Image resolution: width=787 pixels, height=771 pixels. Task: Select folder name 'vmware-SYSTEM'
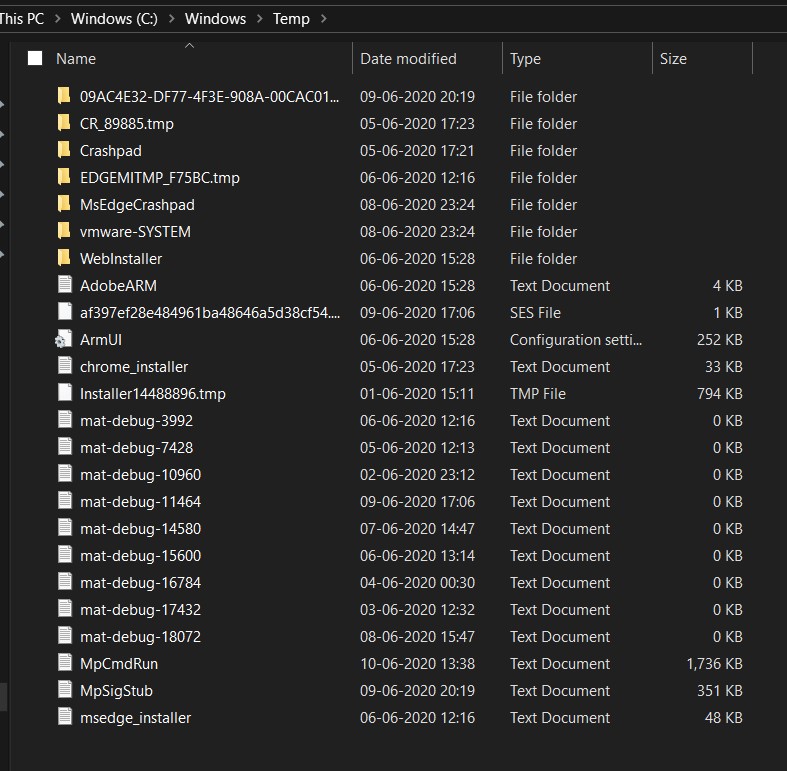[x=135, y=231]
